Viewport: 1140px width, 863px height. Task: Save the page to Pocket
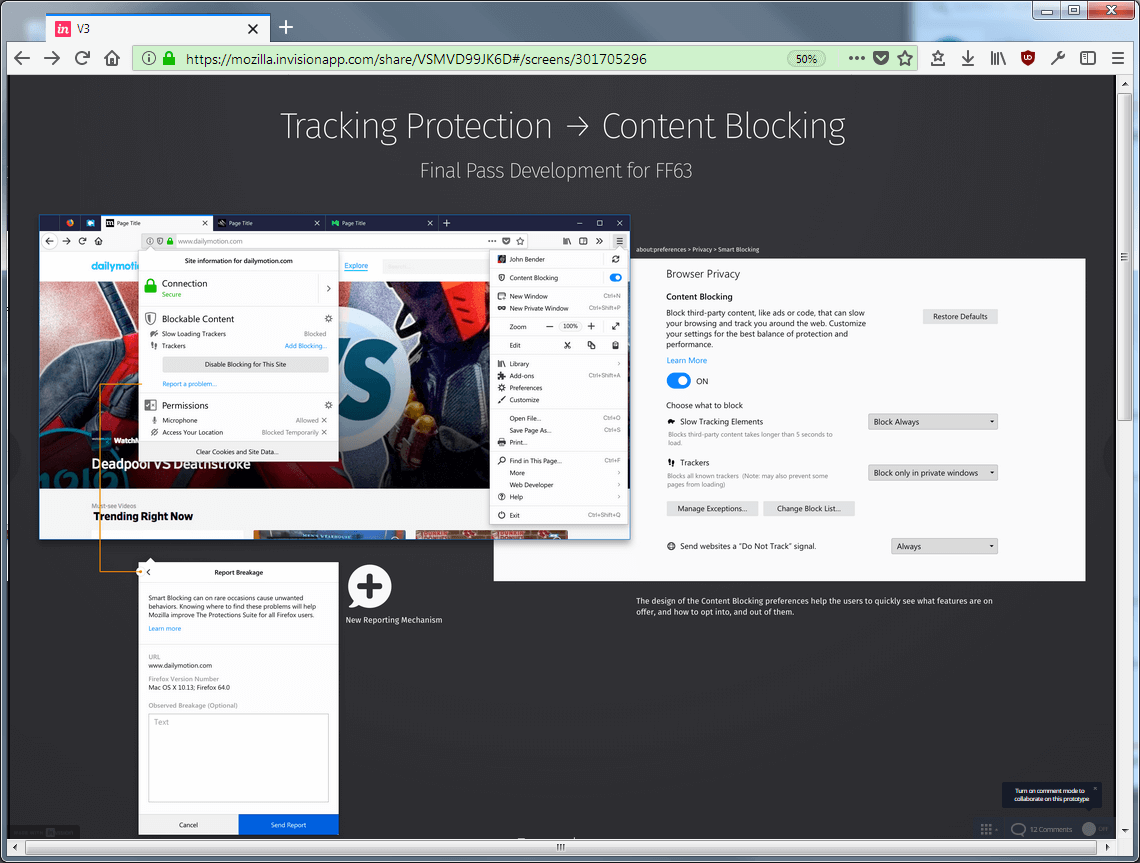coord(880,58)
